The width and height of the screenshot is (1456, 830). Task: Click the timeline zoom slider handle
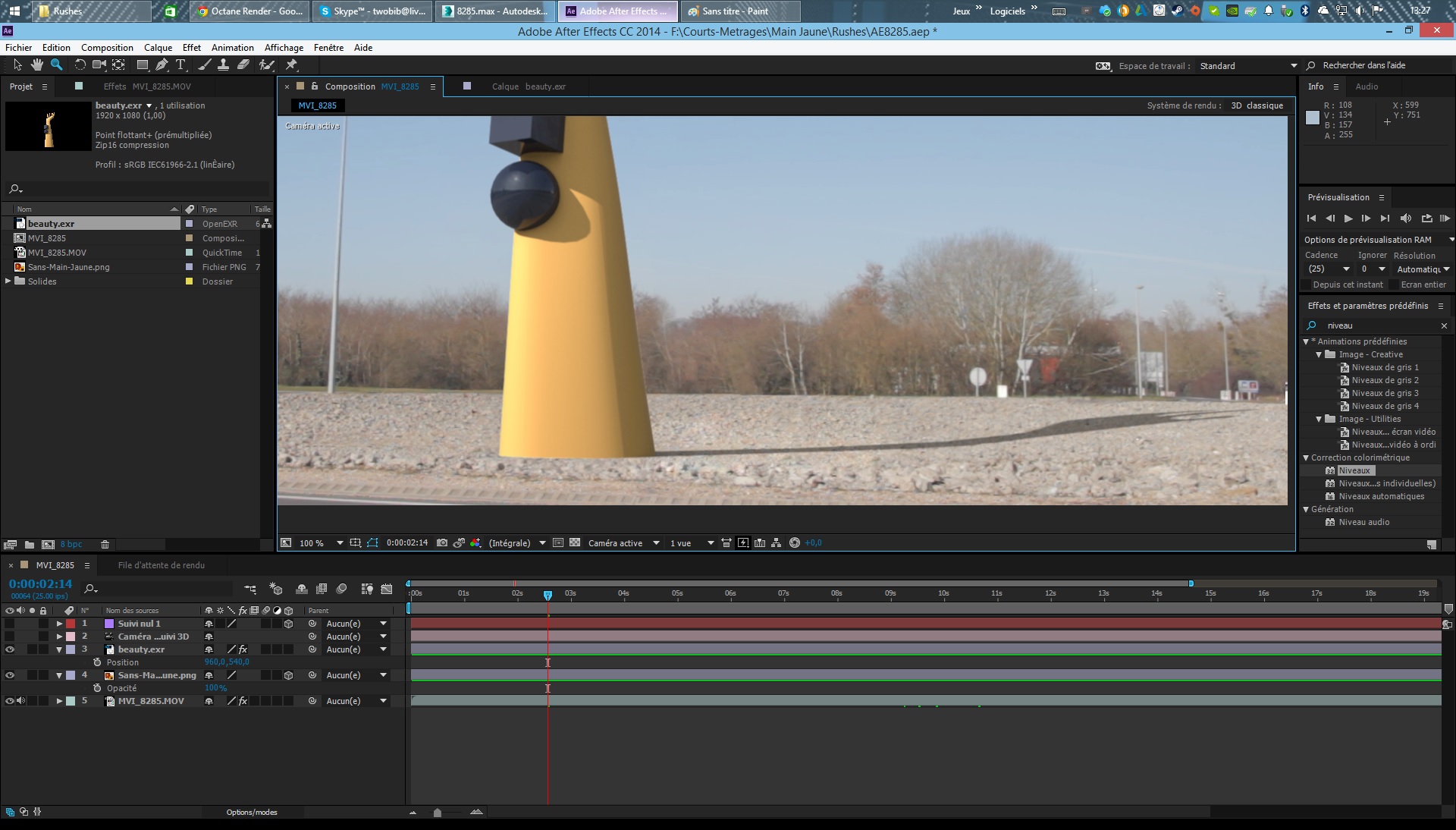pyautogui.click(x=437, y=813)
